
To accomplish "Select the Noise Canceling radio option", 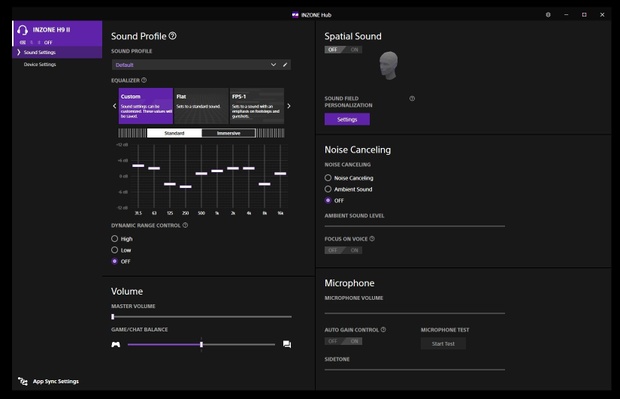I will 328,178.
